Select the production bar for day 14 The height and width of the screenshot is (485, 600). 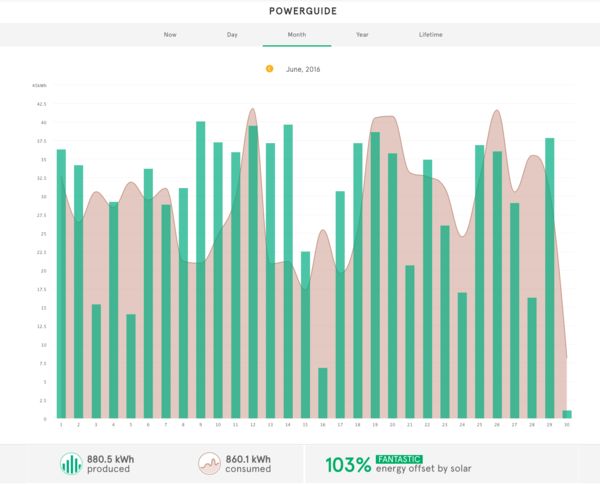288,271
